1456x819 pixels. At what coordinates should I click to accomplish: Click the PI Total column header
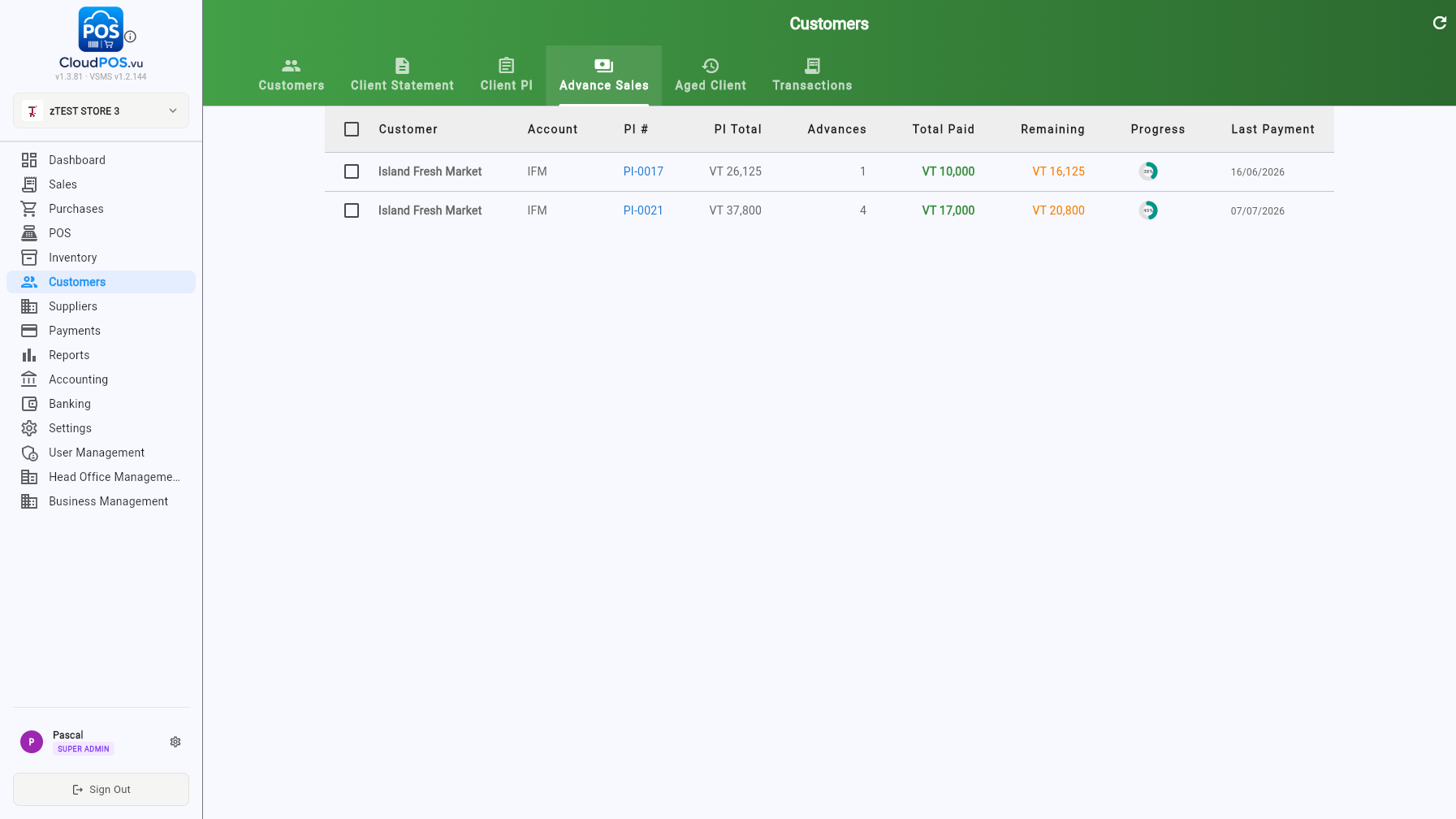[x=738, y=129]
